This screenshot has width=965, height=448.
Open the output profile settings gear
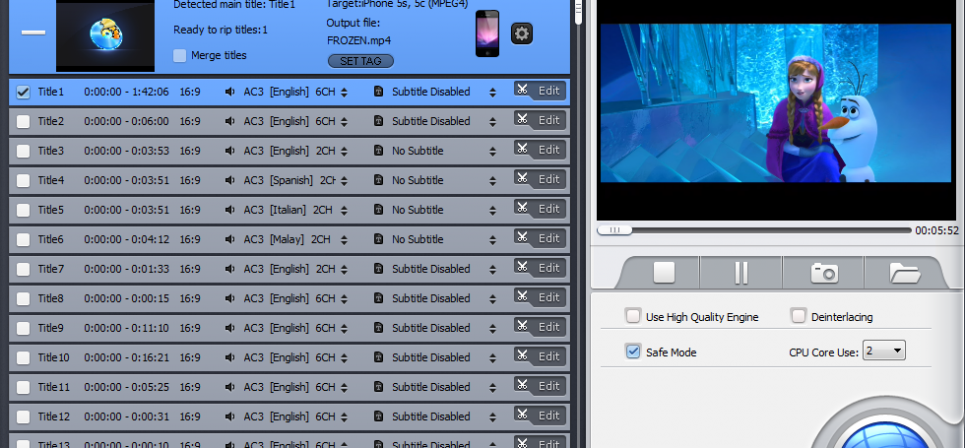click(x=522, y=33)
